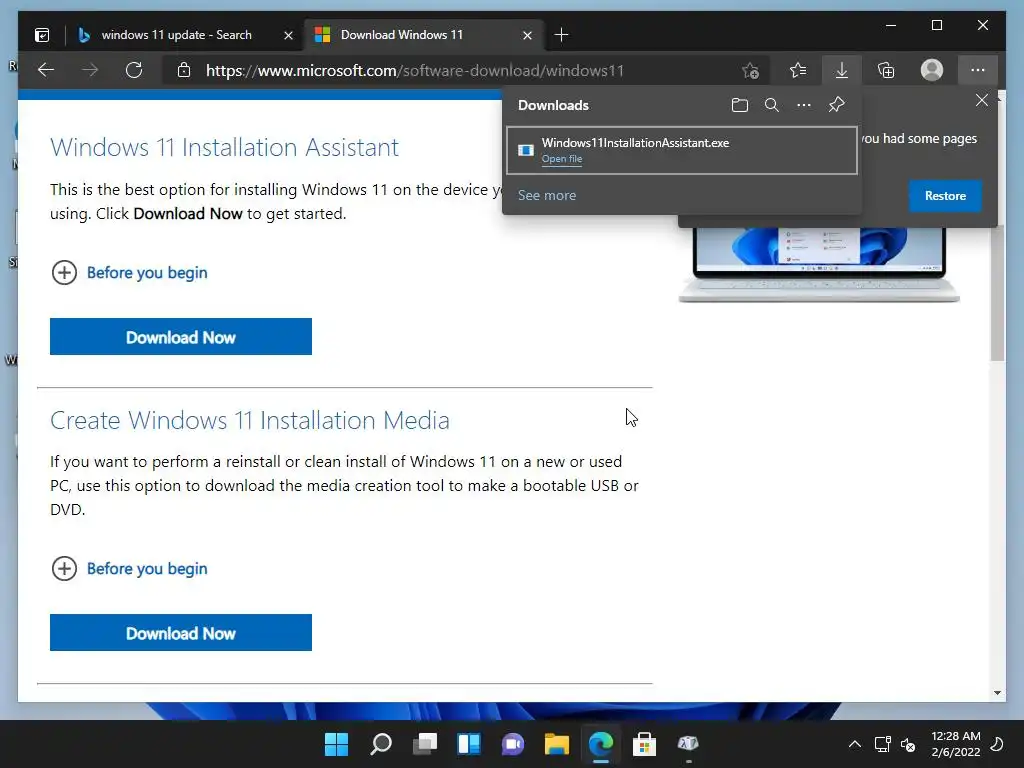Click the network tray icon
This screenshot has width=1024, height=768.
(x=882, y=744)
